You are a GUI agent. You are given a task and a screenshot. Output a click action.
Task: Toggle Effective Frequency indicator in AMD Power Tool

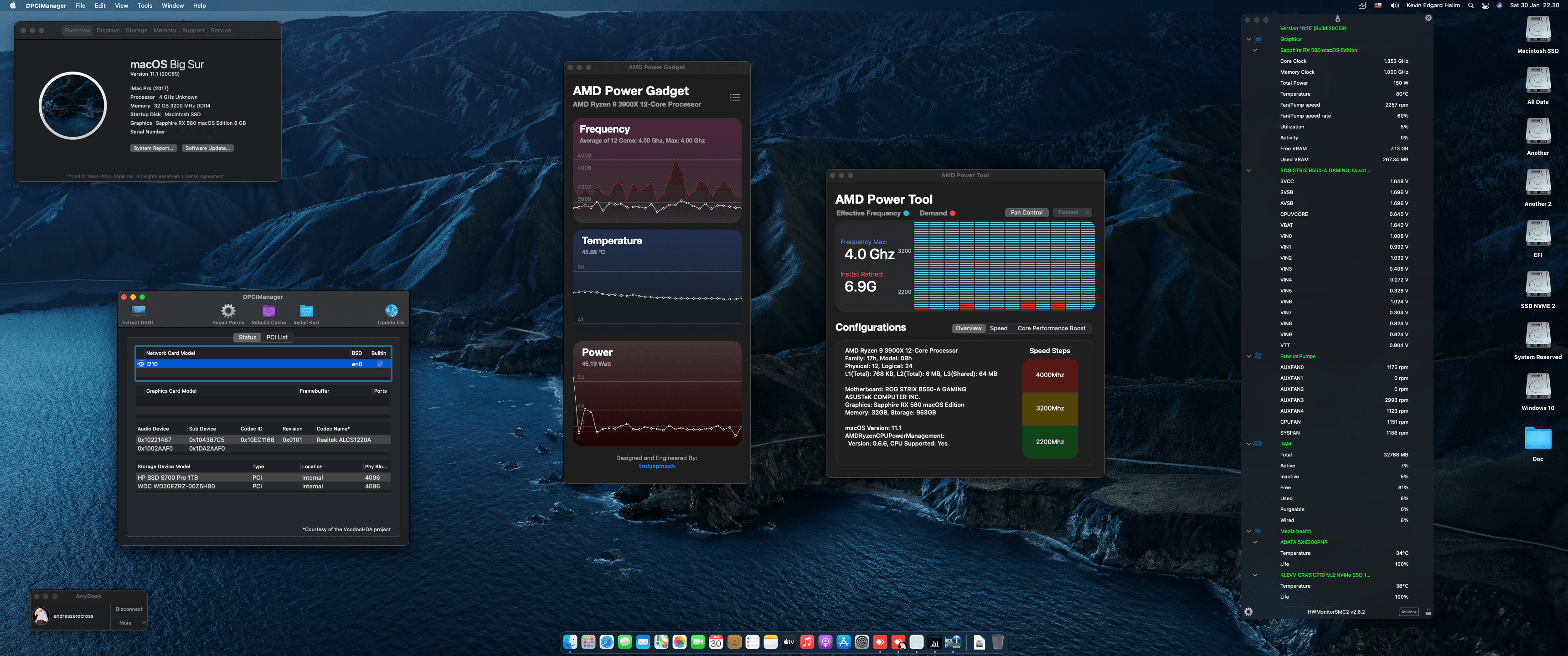click(906, 213)
